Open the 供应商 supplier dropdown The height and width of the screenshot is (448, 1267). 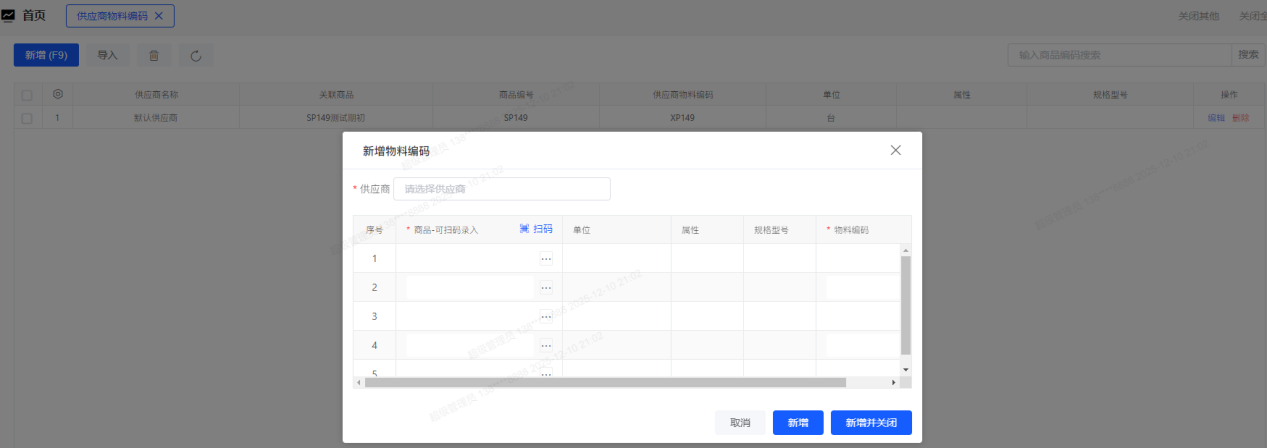pos(501,189)
